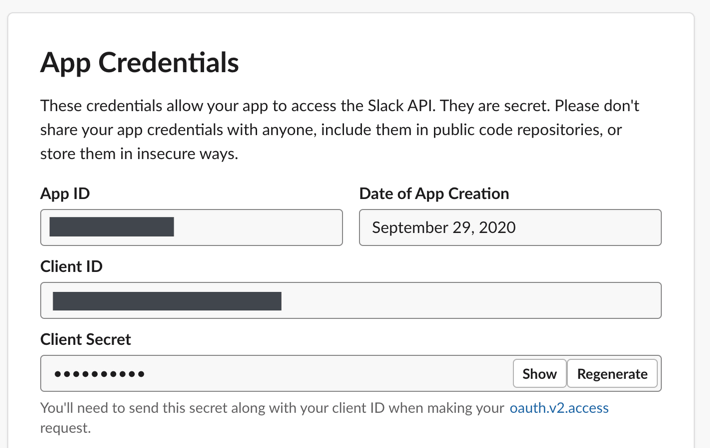This screenshot has height=448, width=710.
Task: Click the Client Secret label
Action: point(85,339)
